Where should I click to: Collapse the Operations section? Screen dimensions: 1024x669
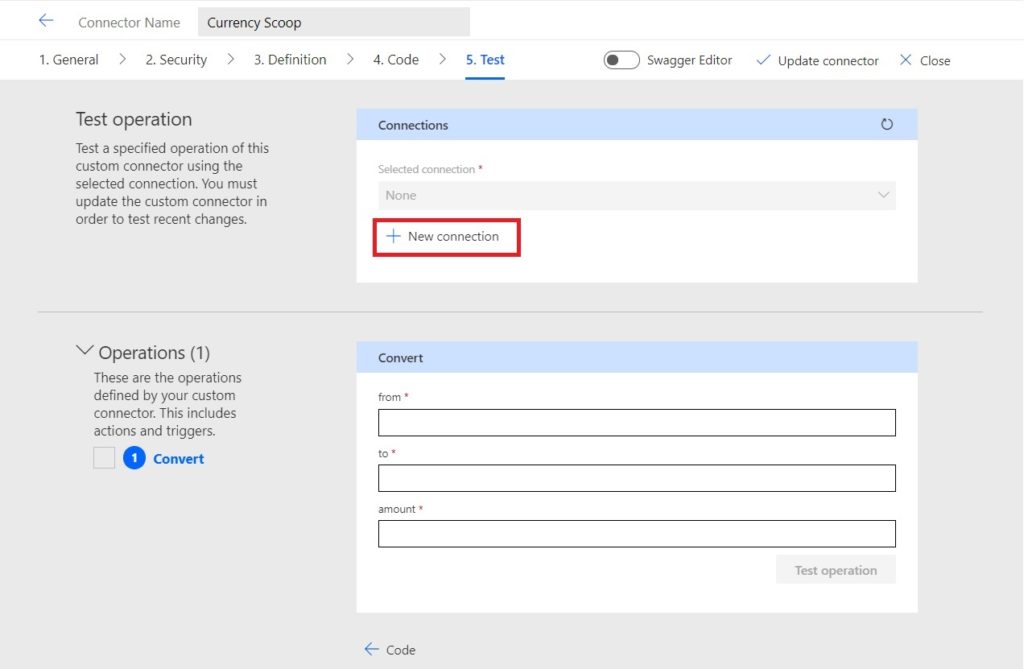coord(85,350)
